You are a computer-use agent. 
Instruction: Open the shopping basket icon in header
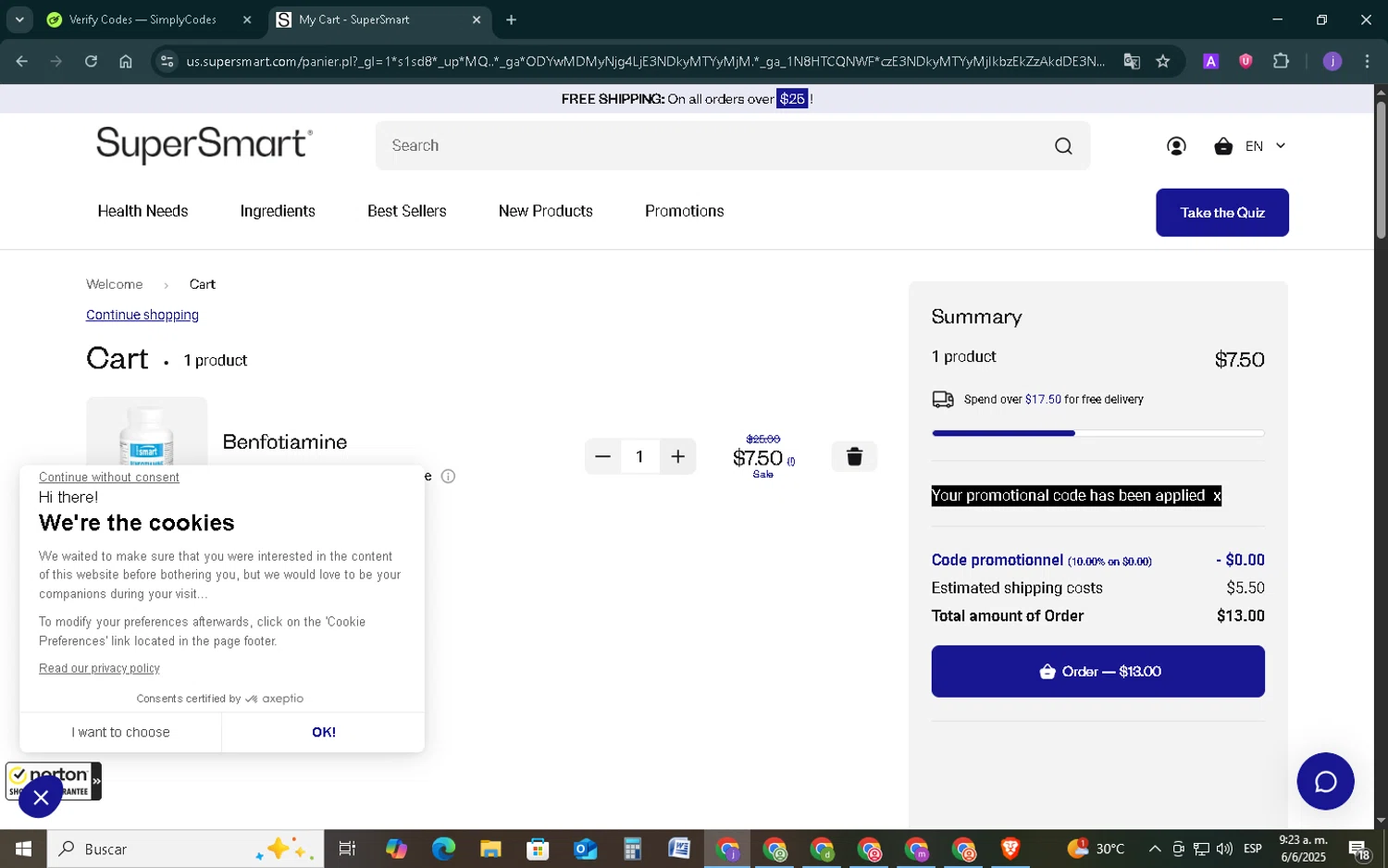point(1223,146)
